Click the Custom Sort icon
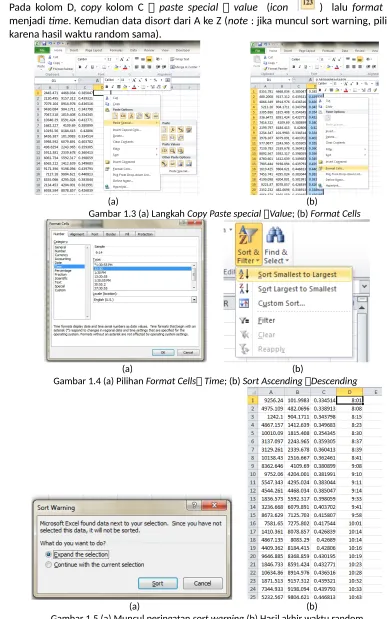The height and width of the screenshot is (619, 387). pos(244,303)
